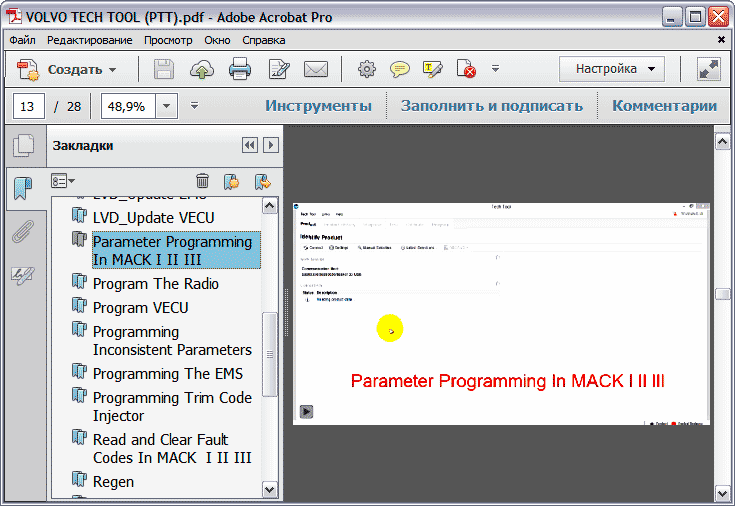Open the Комментарии pane
This screenshot has width=735, height=506.
tap(664, 106)
